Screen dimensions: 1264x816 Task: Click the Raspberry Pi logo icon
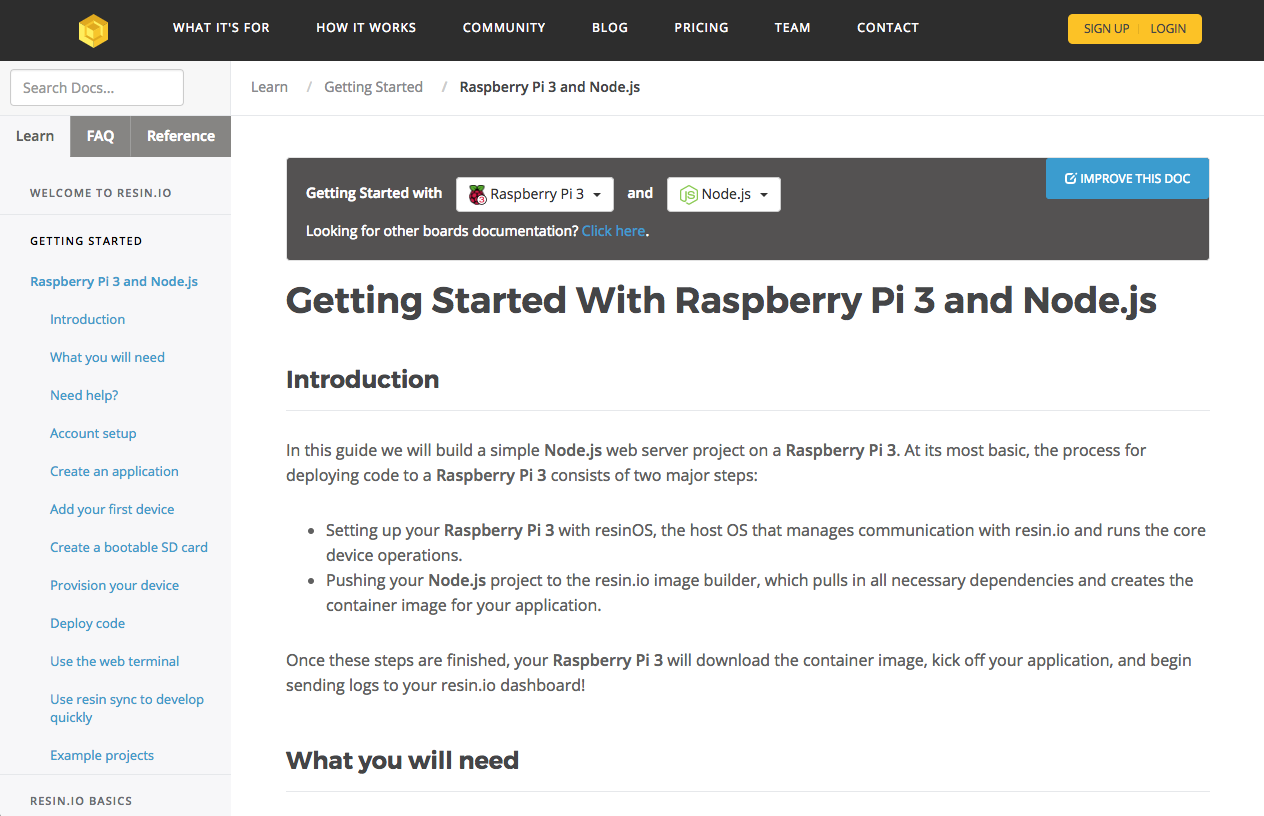pyautogui.click(x=477, y=194)
